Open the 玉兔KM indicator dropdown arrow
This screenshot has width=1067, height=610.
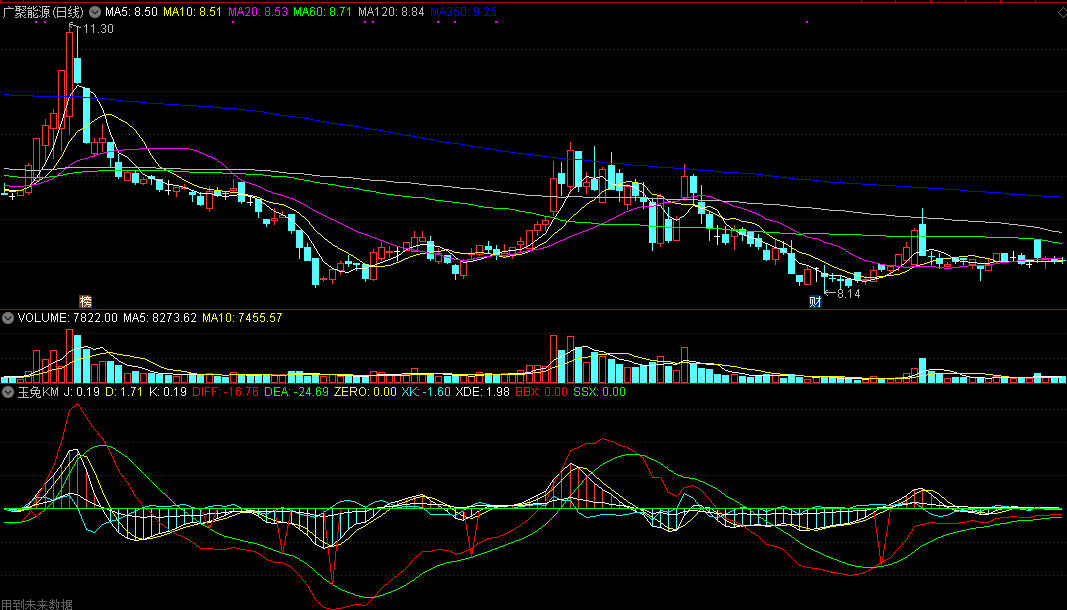8,392
